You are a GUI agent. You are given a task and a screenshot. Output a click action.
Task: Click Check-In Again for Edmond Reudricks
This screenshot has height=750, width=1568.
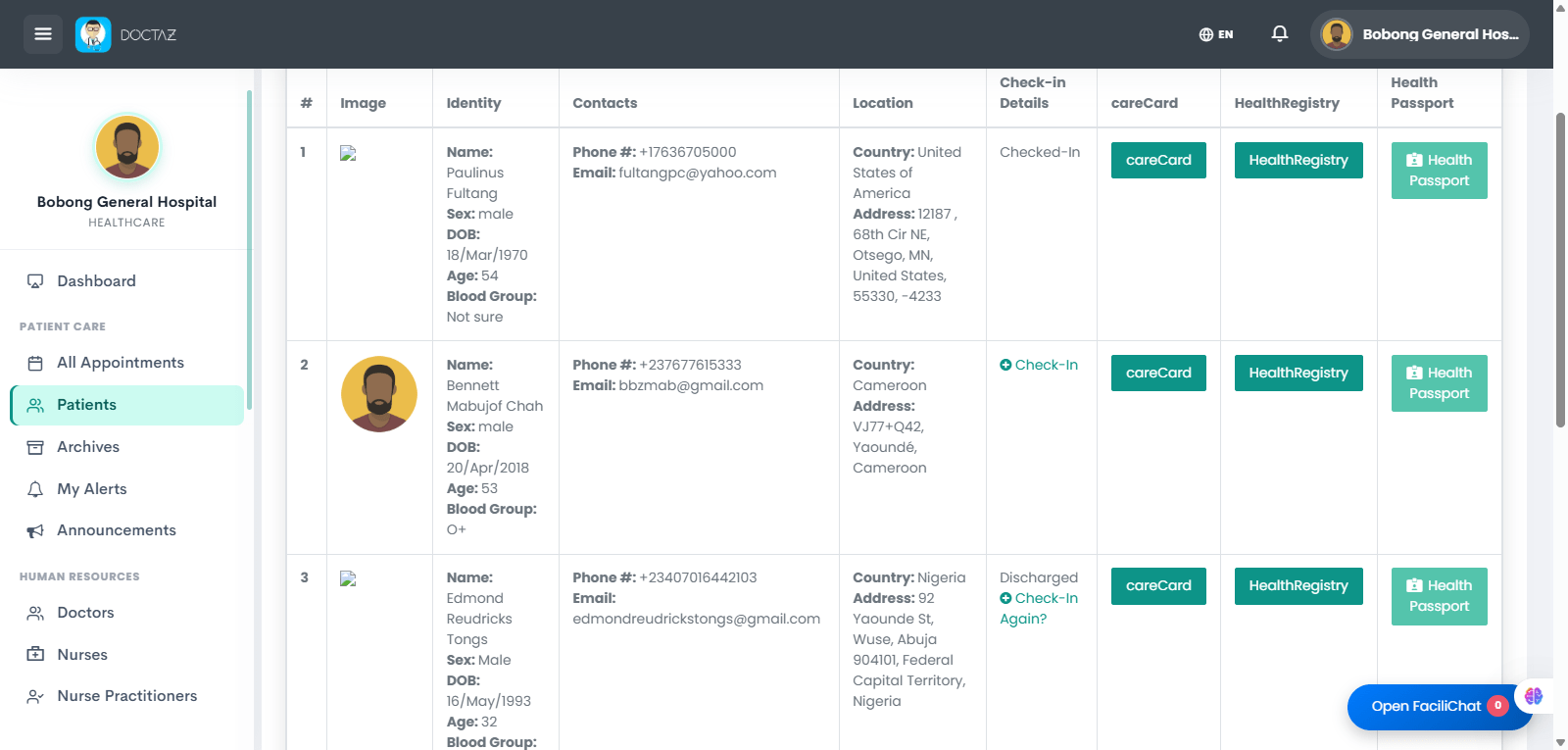tap(1039, 609)
